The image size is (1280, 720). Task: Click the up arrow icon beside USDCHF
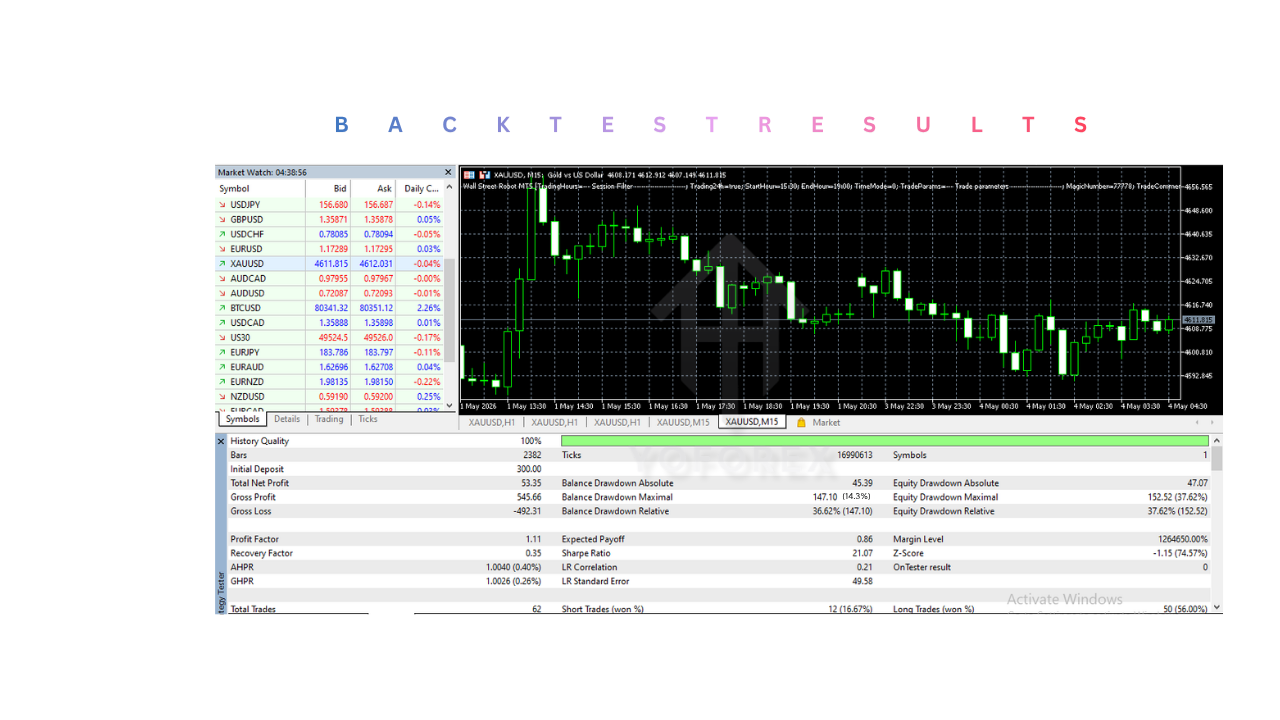(223, 234)
